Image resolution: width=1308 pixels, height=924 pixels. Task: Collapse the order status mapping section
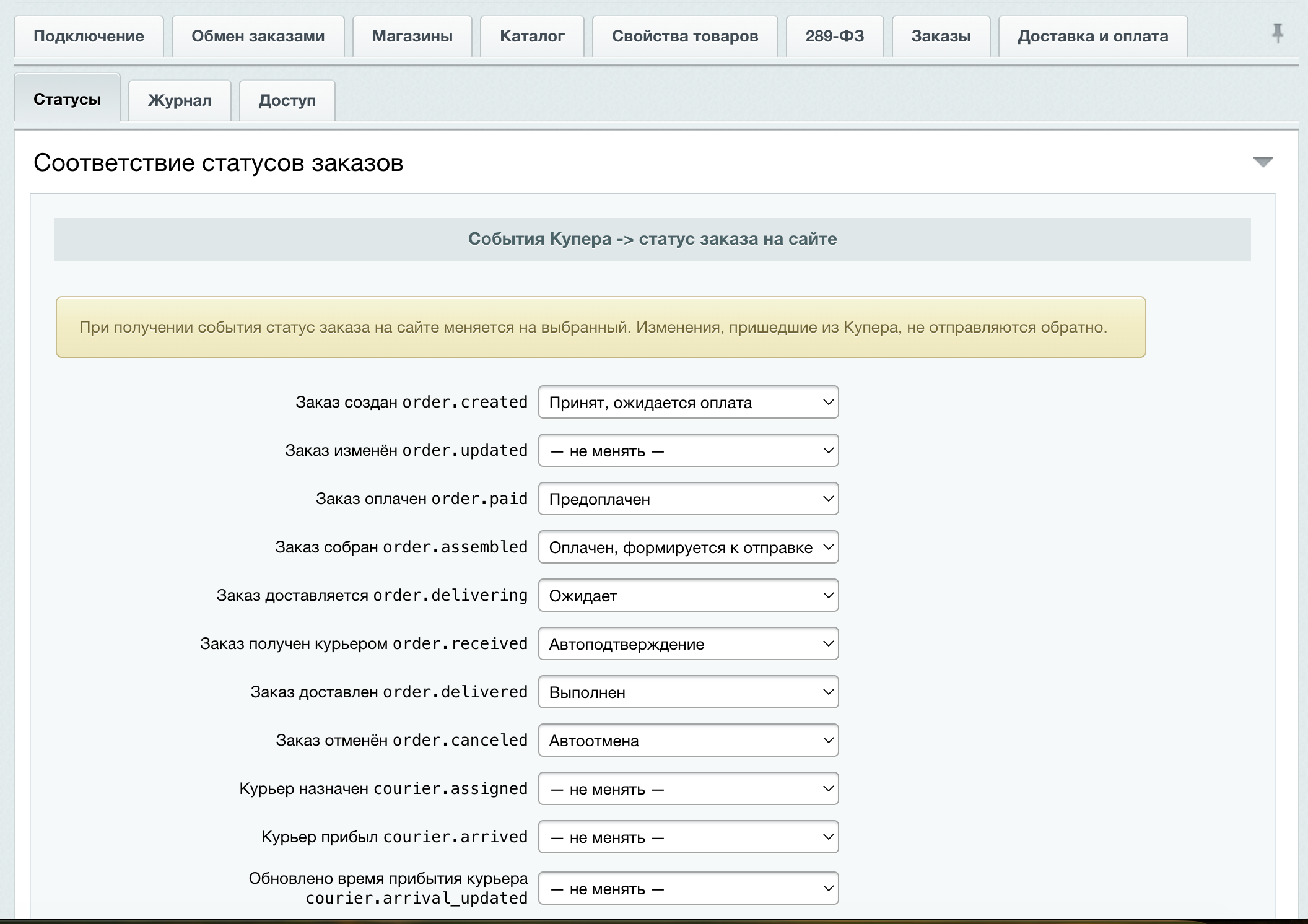1263,162
